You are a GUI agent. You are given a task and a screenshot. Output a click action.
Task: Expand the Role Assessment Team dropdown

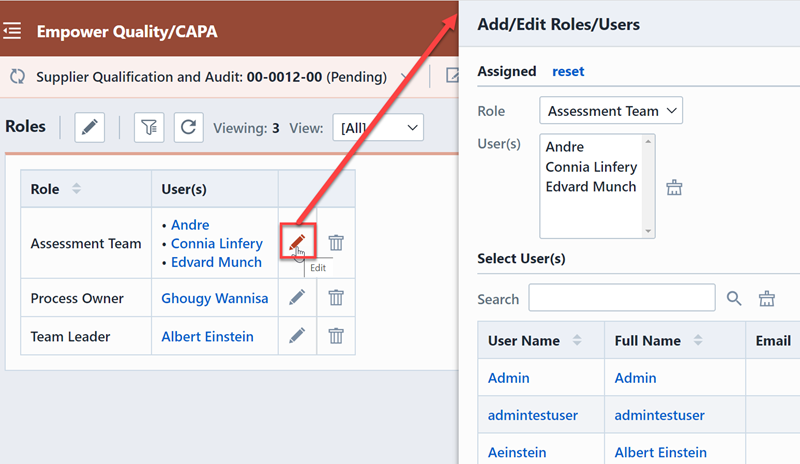(610, 110)
